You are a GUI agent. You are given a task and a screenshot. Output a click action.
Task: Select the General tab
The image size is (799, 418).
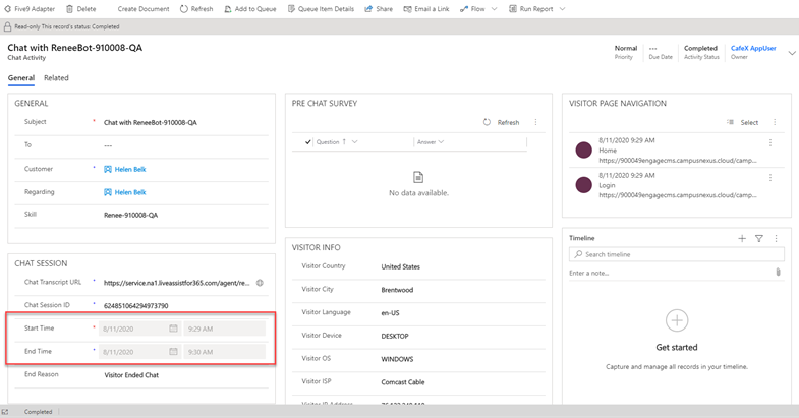[21, 77]
